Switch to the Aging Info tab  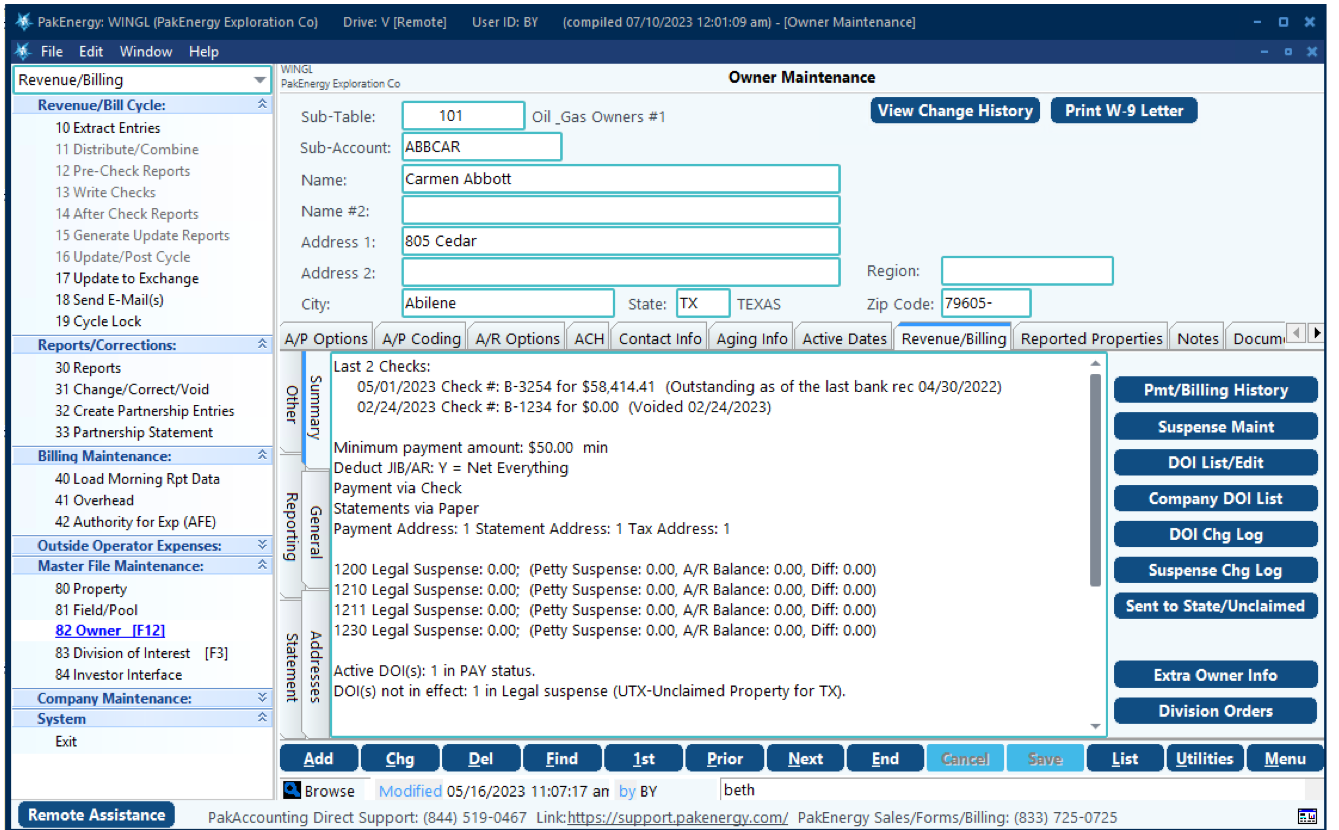point(751,337)
